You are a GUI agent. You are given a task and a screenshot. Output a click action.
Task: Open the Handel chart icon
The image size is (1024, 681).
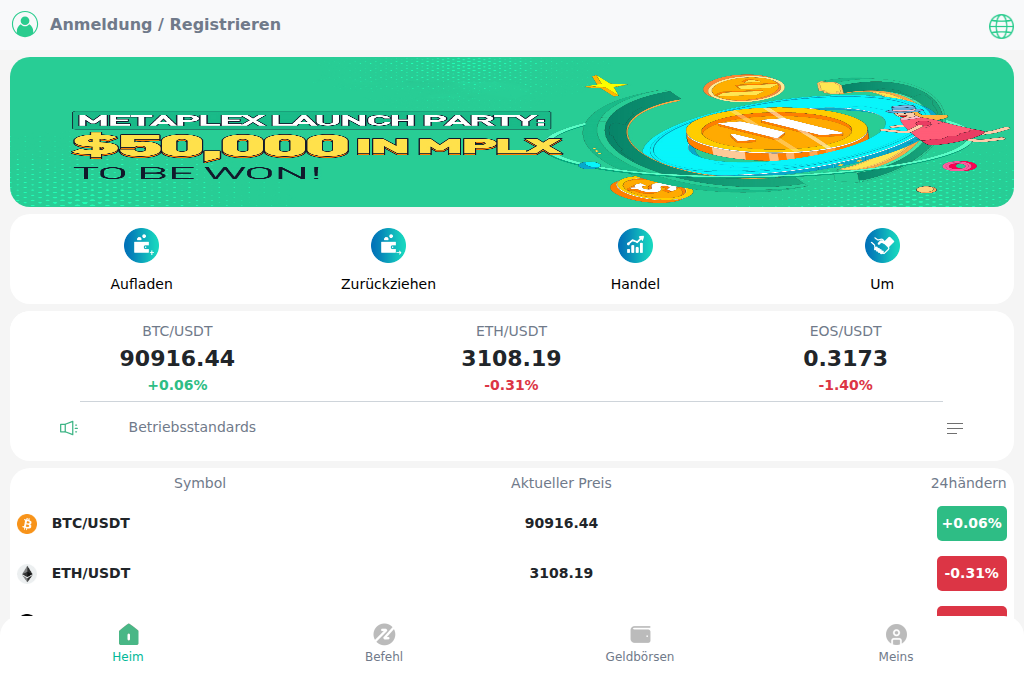point(635,245)
